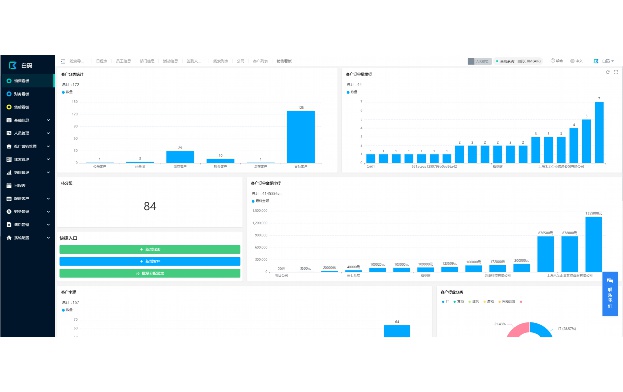Viewport: 623px width, 392px height.
Task: Click the app logo in the sidebar header
Action: [13, 65]
